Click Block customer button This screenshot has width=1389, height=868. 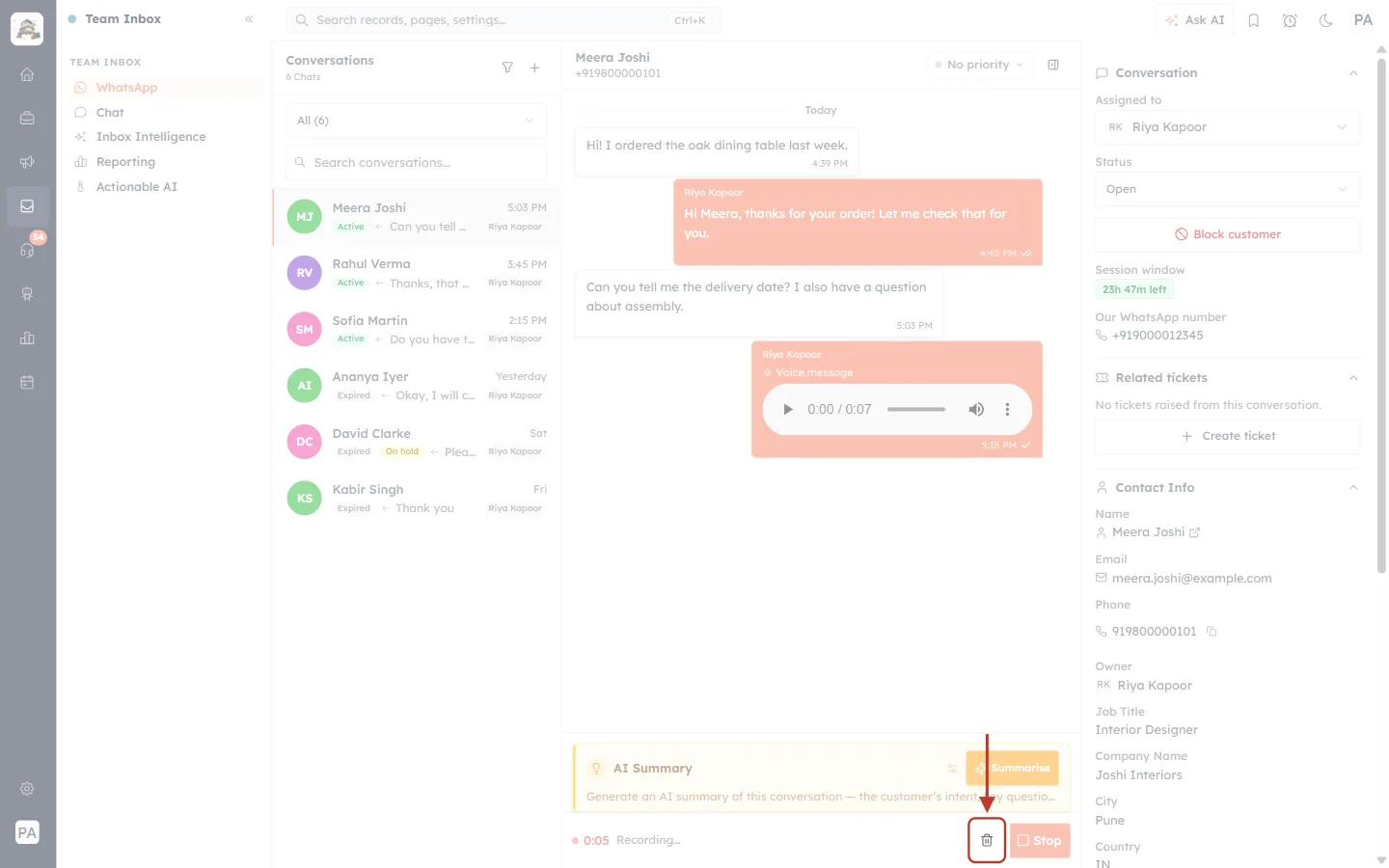(1227, 234)
